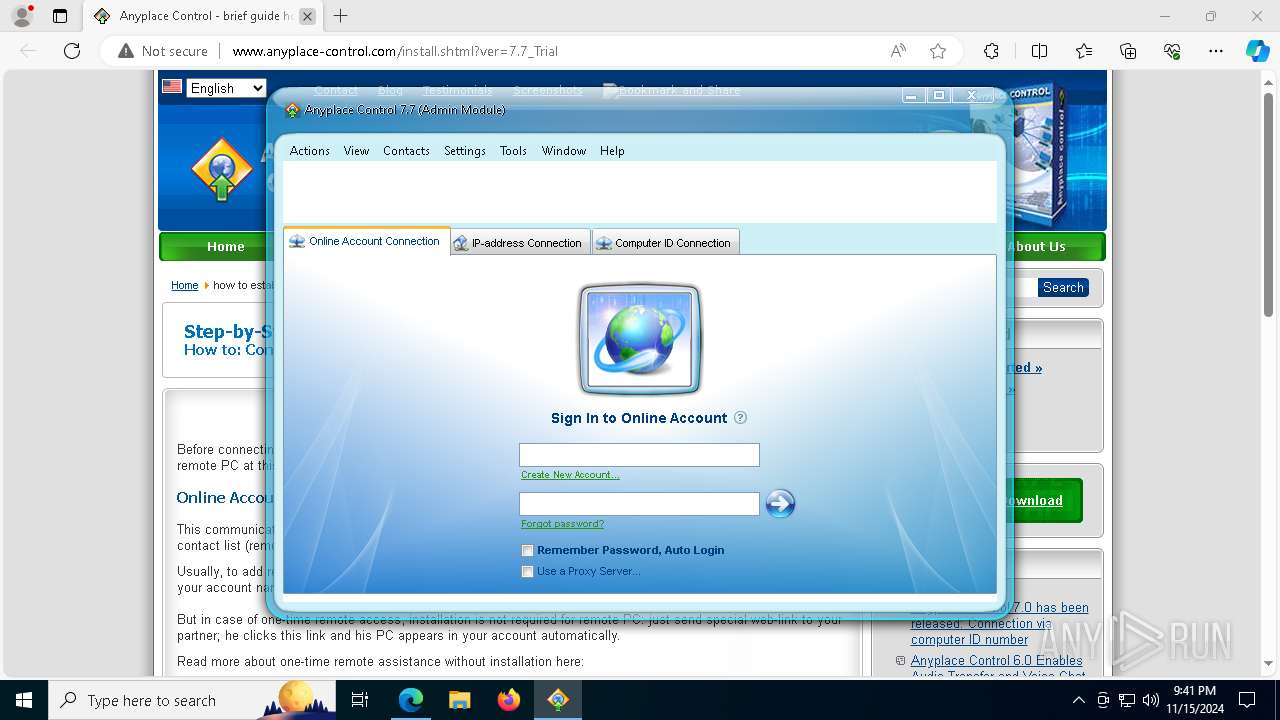Click the Anyplace Control title bar icon
Screen dimensions: 1280x720
point(292,110)
